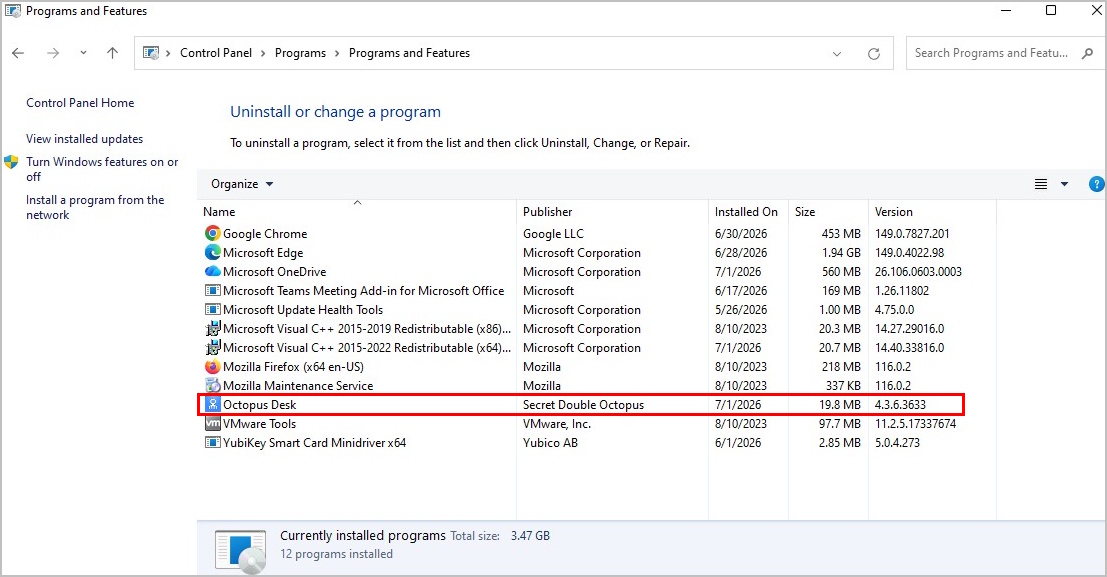Click the Microsoft Edge program icon
1107x577 pixels.
click(213, 252)
